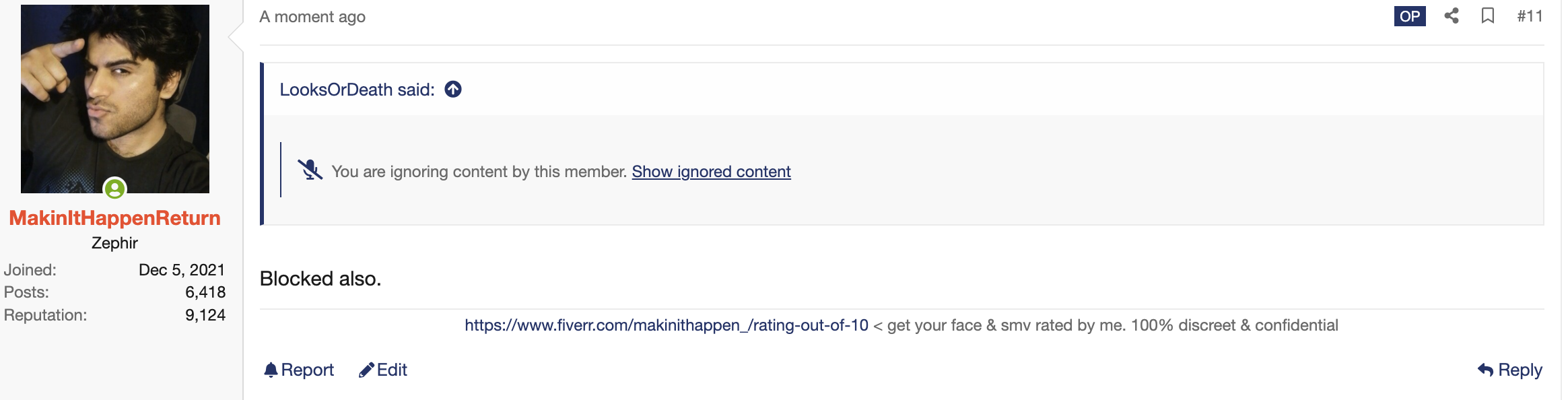This screenshot has height=400, width=1568.
Task: Bookmark this post with the bookmark icon
Action: [x=1488, y=16]
